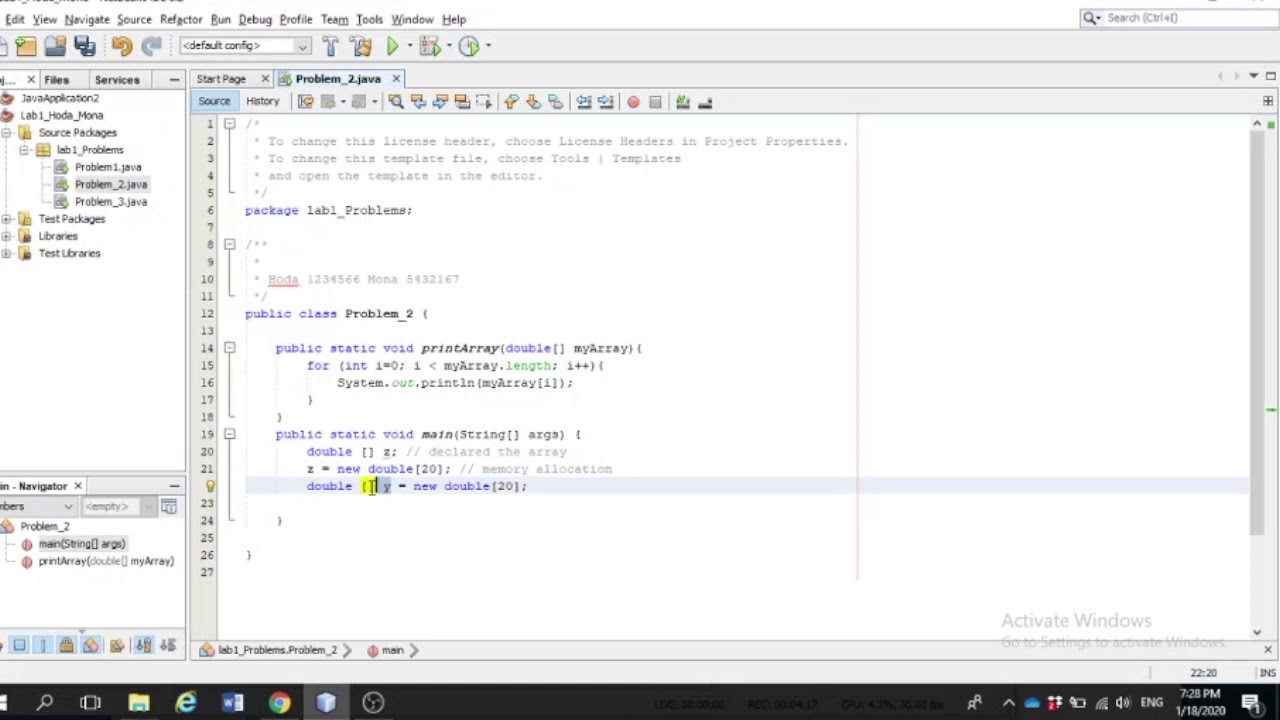Open the Refactor menu
This screenshot has height=720, width=1280.
click(x=181, y=19)
